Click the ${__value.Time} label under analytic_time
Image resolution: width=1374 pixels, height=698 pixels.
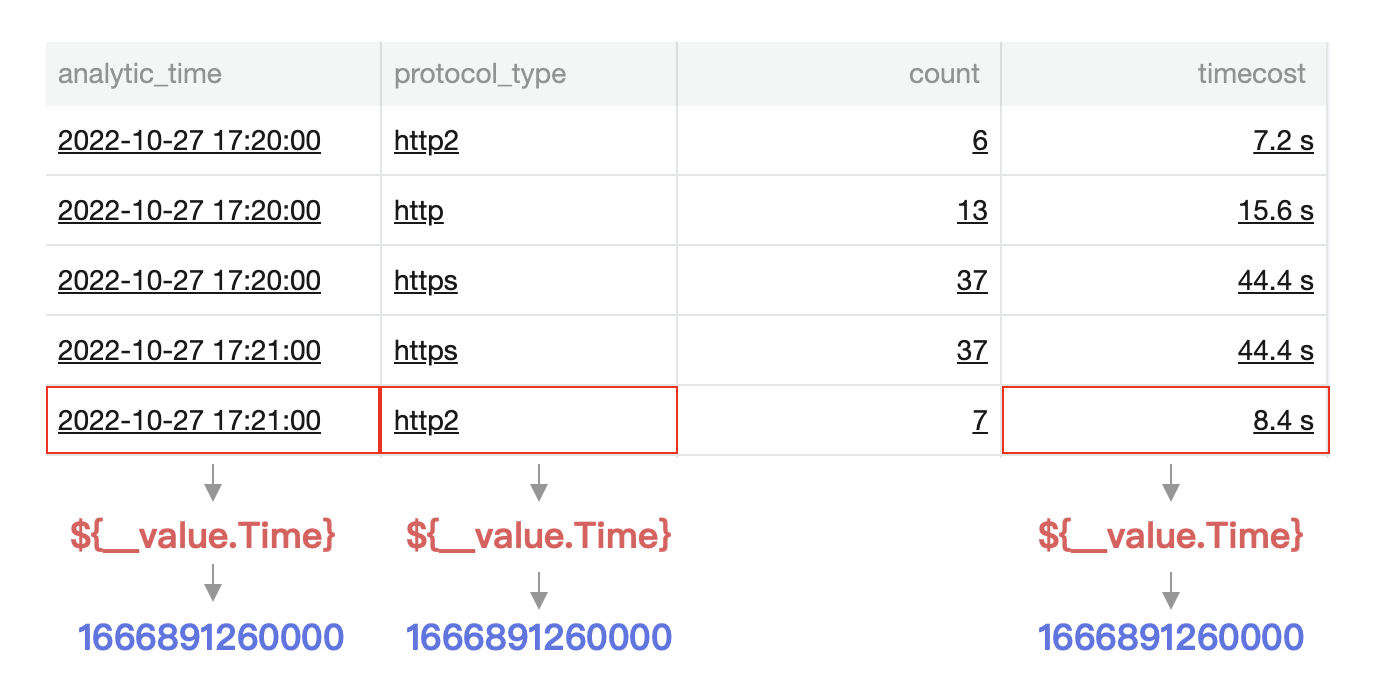coord(203,536)
